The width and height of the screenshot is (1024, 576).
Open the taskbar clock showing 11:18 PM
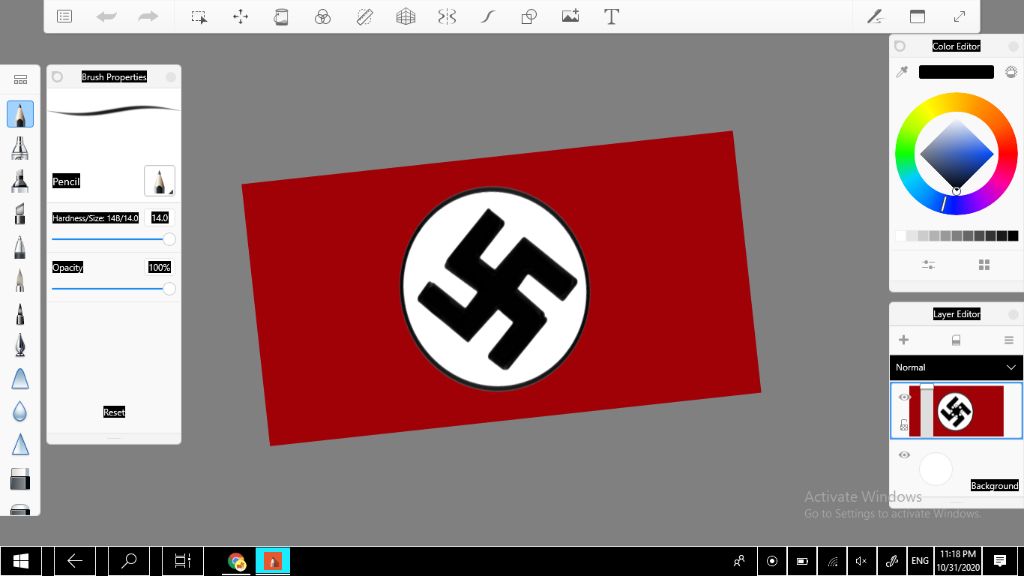coord(958,561)
